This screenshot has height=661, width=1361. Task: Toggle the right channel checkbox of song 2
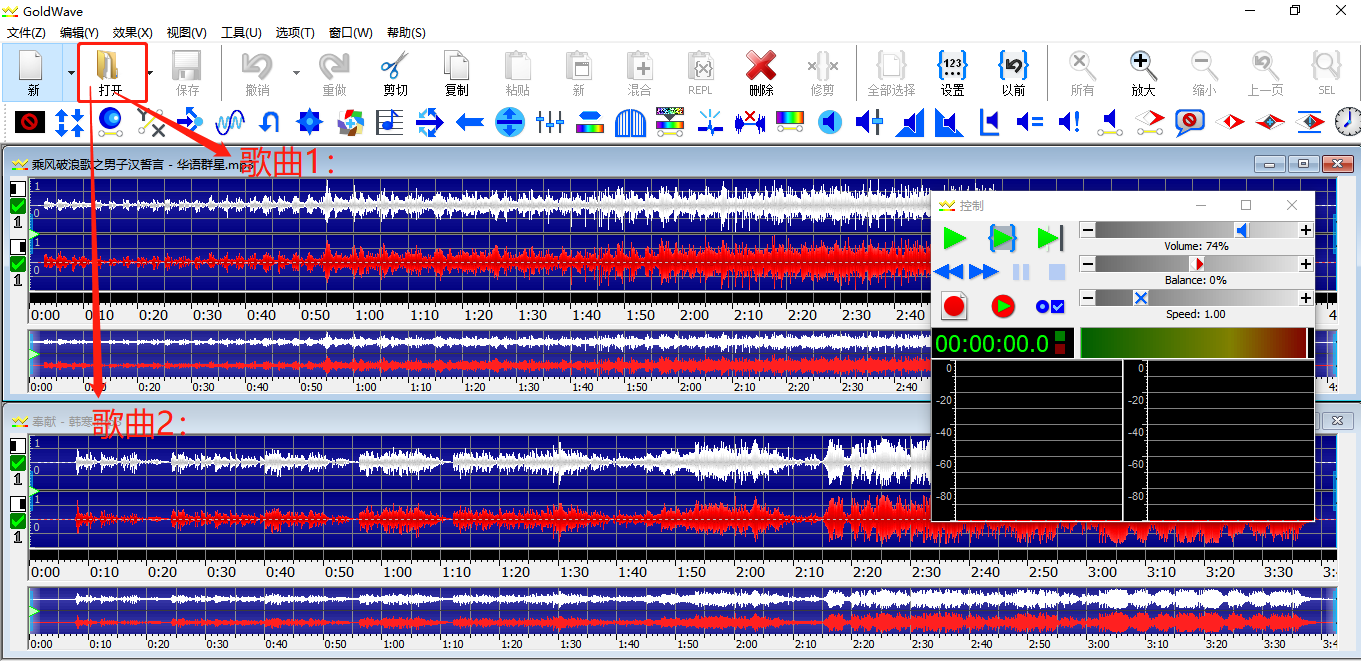[18, 521]
